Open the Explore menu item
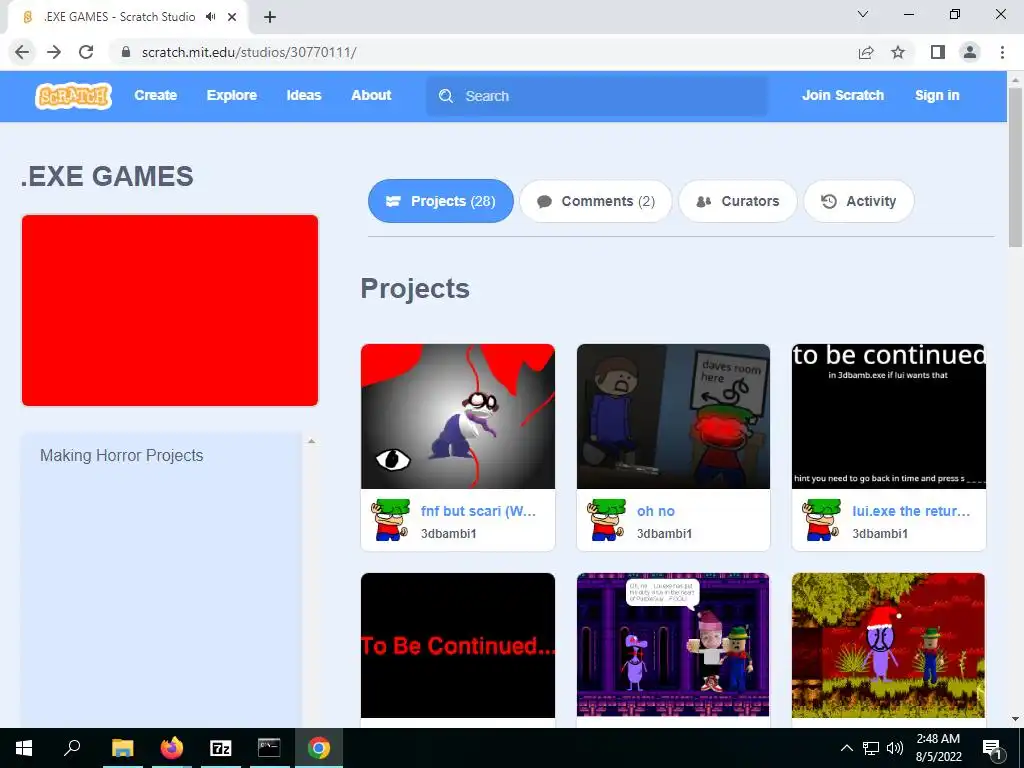Screen dimensions: 1024x768 232,95
